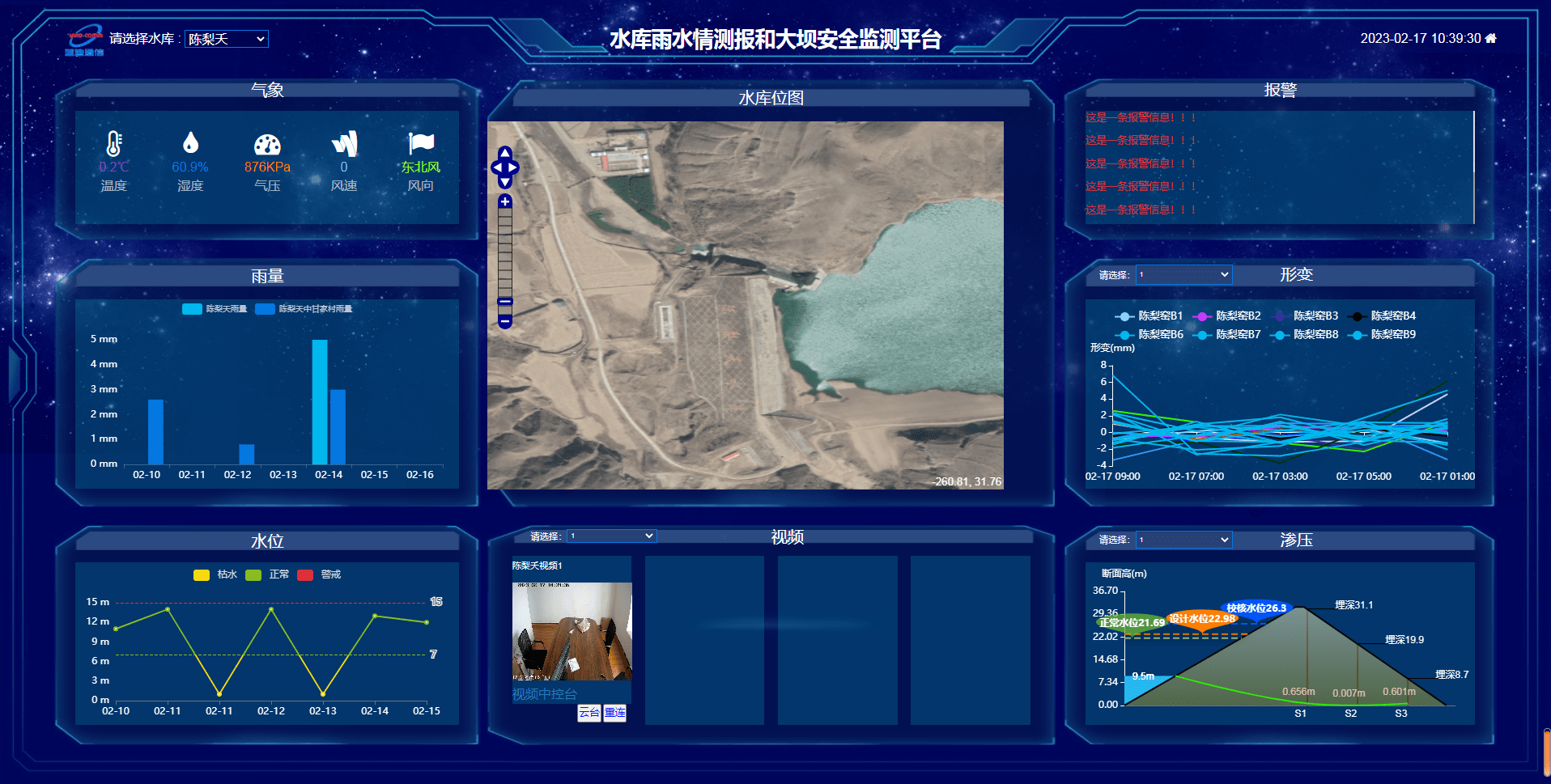The image size is (1551, 784).
Task: Toggle 陈梨窑B1 deformation series
Action: tap(1149, 316)
